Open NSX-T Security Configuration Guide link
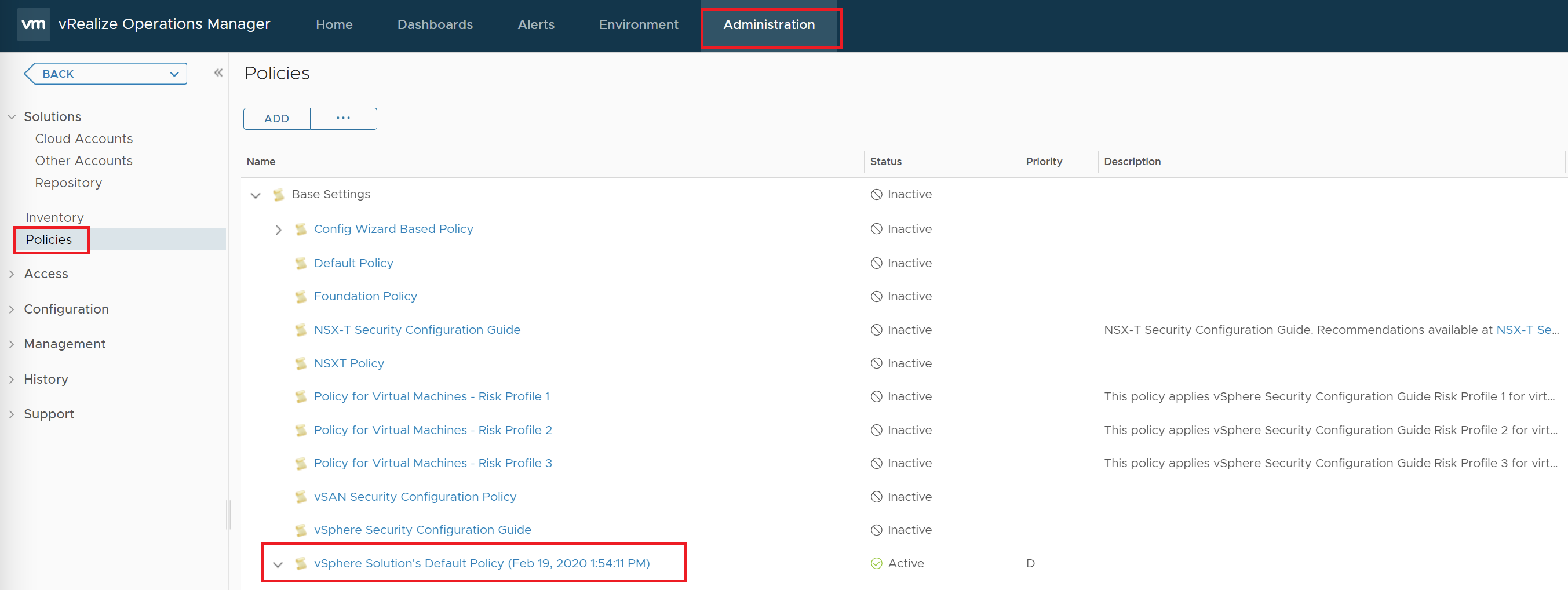This screenshot has height=590, width=1568. click(417, 329)
